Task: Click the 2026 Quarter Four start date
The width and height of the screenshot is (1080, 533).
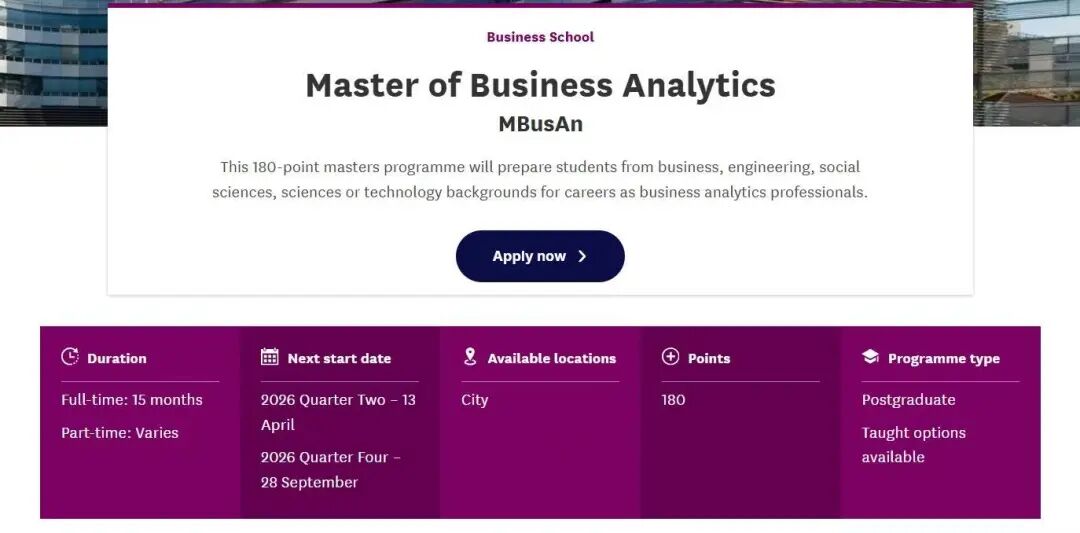Action: tap(330, 469)
